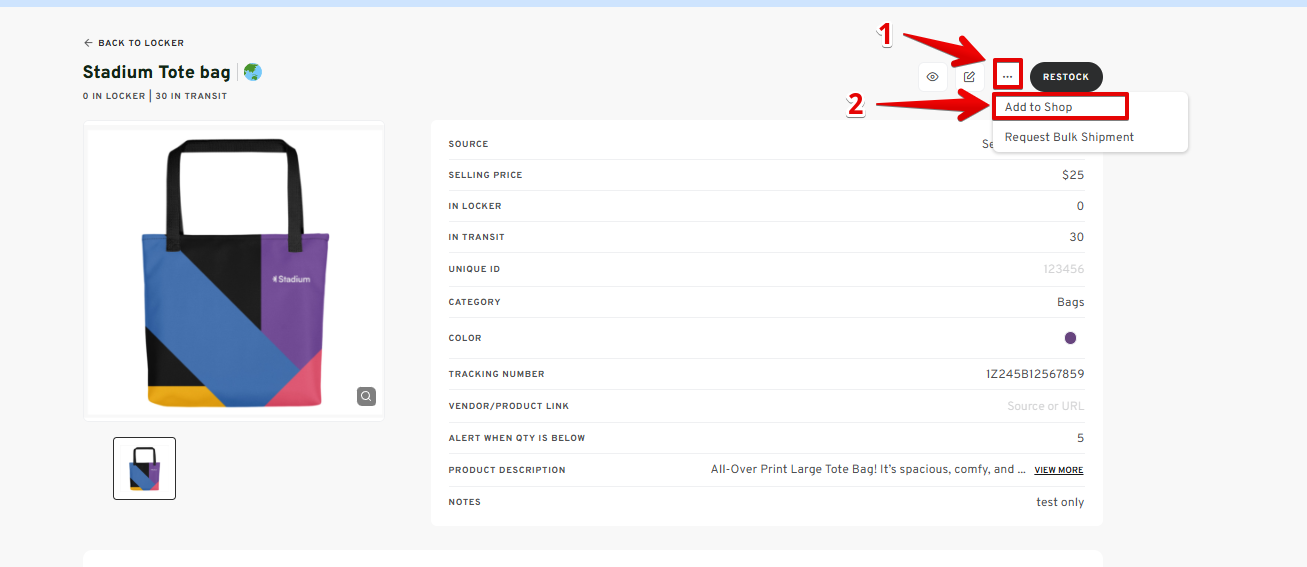Click the purple color swatch
The width and height of the screenshot is (1307, 567).
pyautogui.click(x=1070, y=338)
